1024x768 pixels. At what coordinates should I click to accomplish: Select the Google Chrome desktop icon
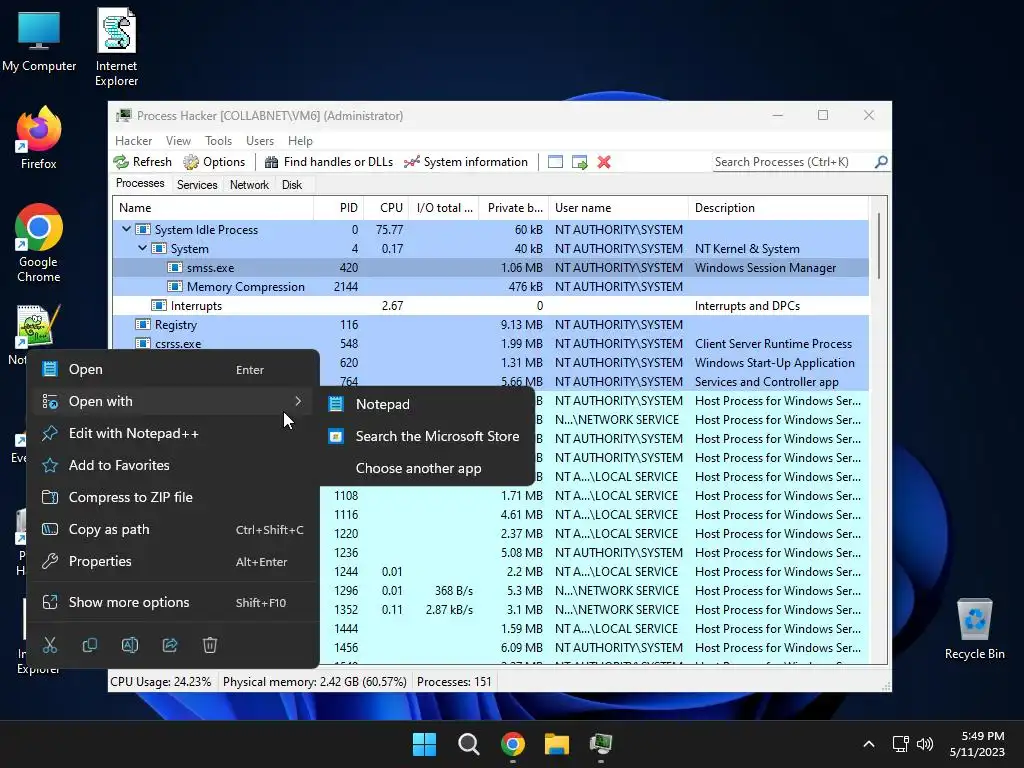point(39,243)
